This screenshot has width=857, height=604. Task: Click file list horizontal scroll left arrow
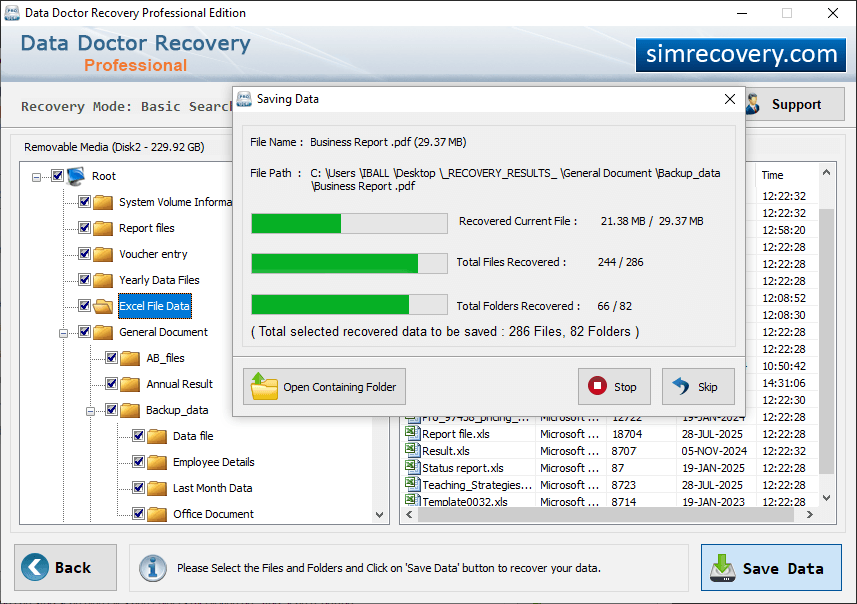[x=409, y=515]
